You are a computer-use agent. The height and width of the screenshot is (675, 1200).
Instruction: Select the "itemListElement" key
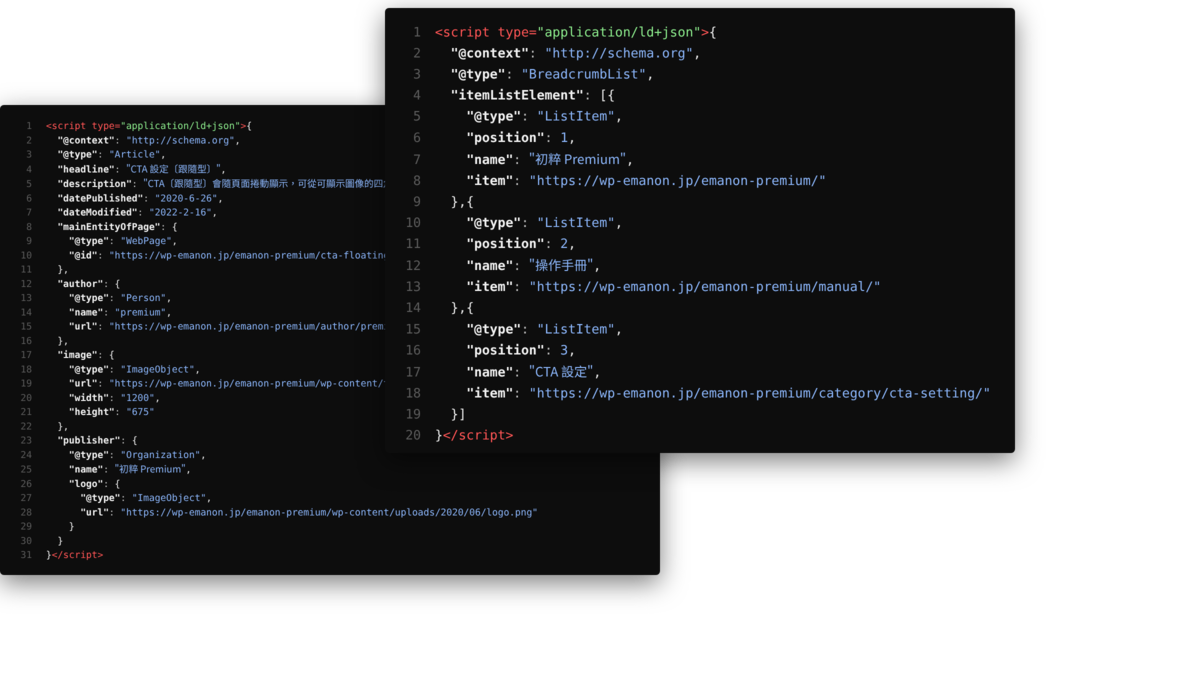(x=517, y=95)
